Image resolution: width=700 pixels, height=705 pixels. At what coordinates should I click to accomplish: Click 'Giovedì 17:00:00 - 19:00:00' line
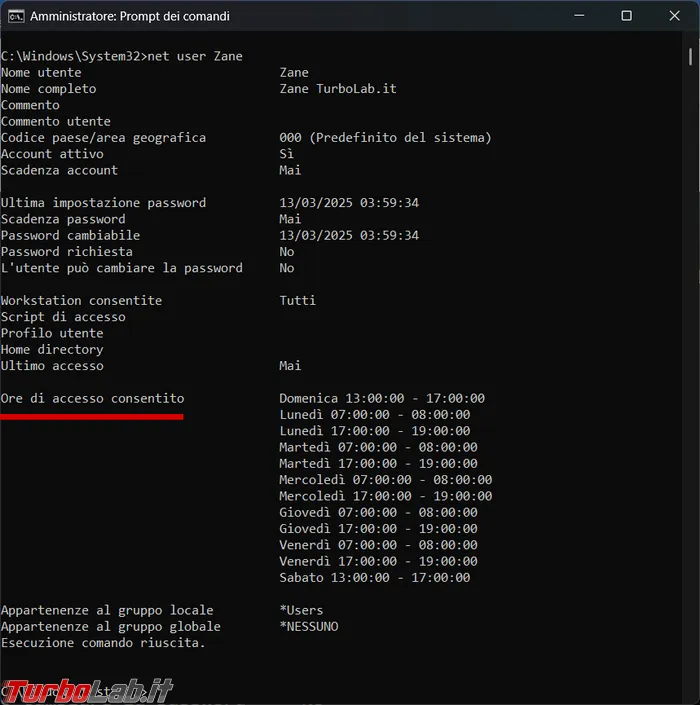coord(378,529)
